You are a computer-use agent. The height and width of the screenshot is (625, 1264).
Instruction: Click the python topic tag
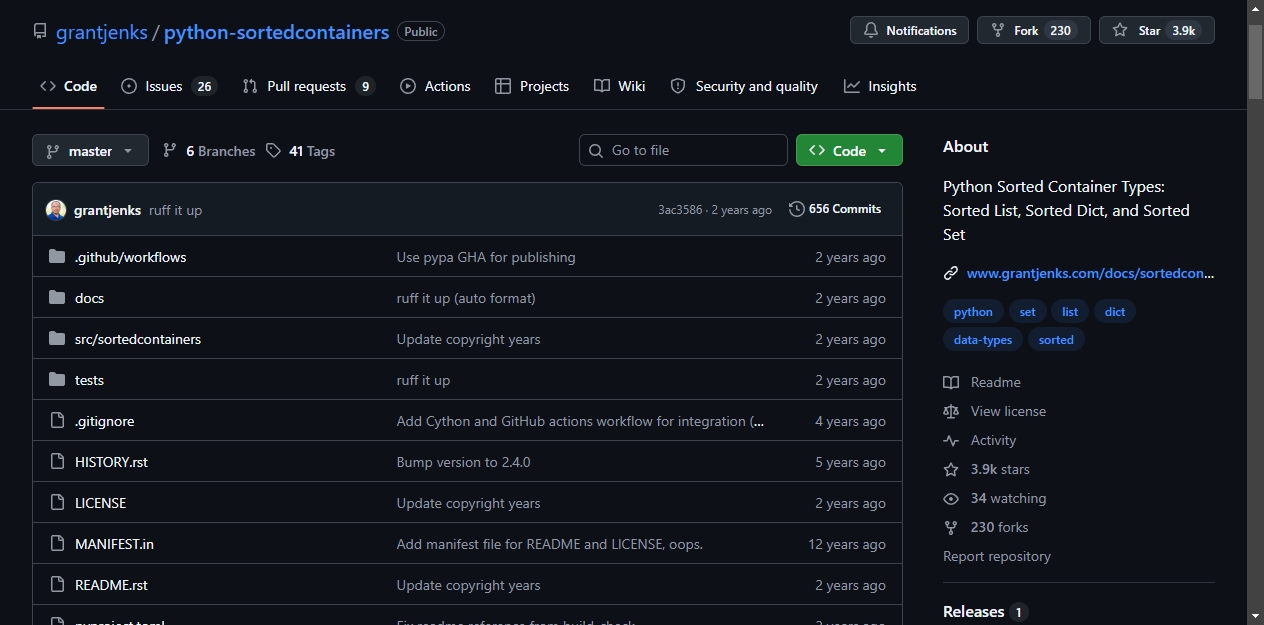(973, 312)
